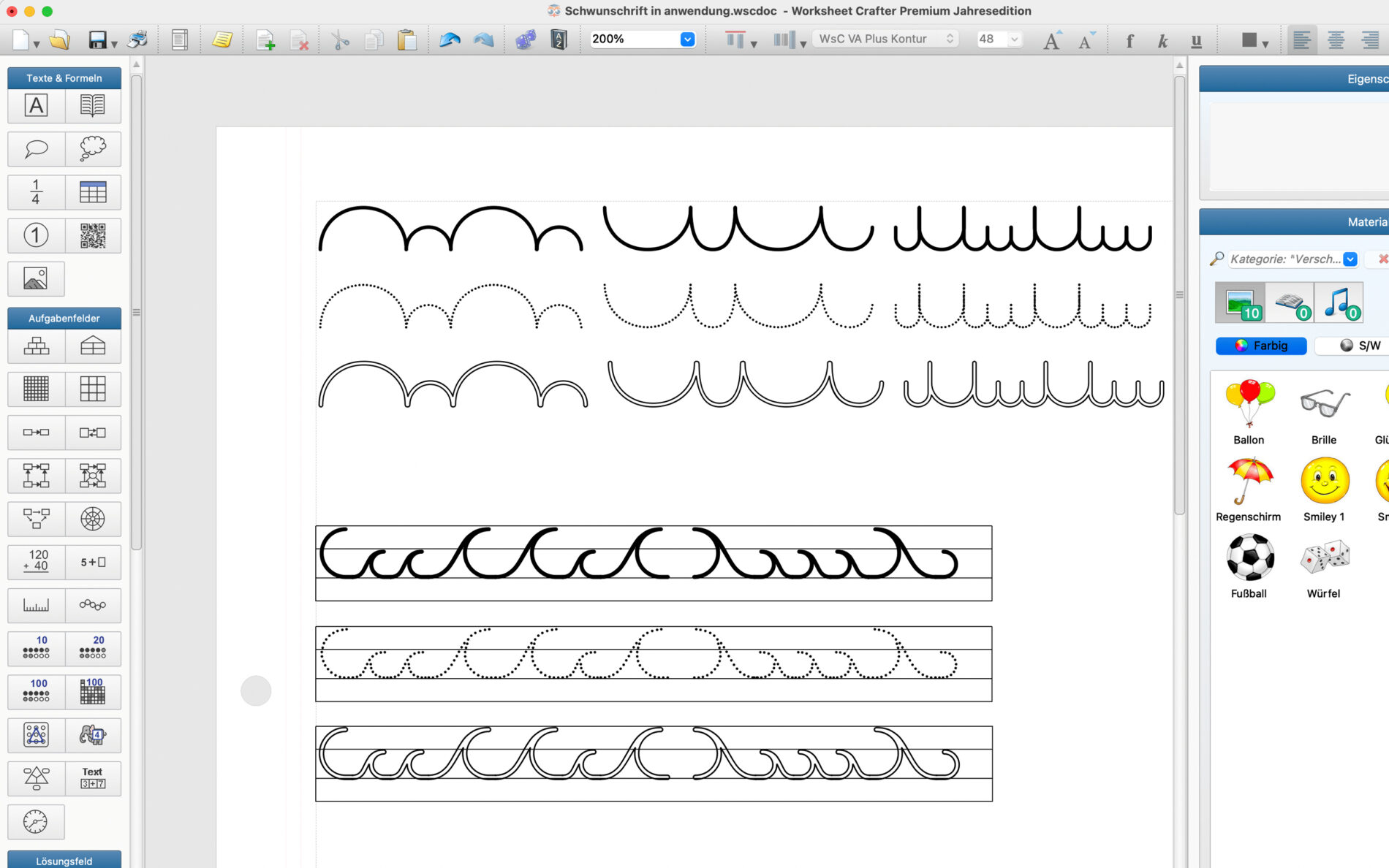Increase font size with the large A icon
This screenshot has height=868, width=1389.
(1052, 40)
